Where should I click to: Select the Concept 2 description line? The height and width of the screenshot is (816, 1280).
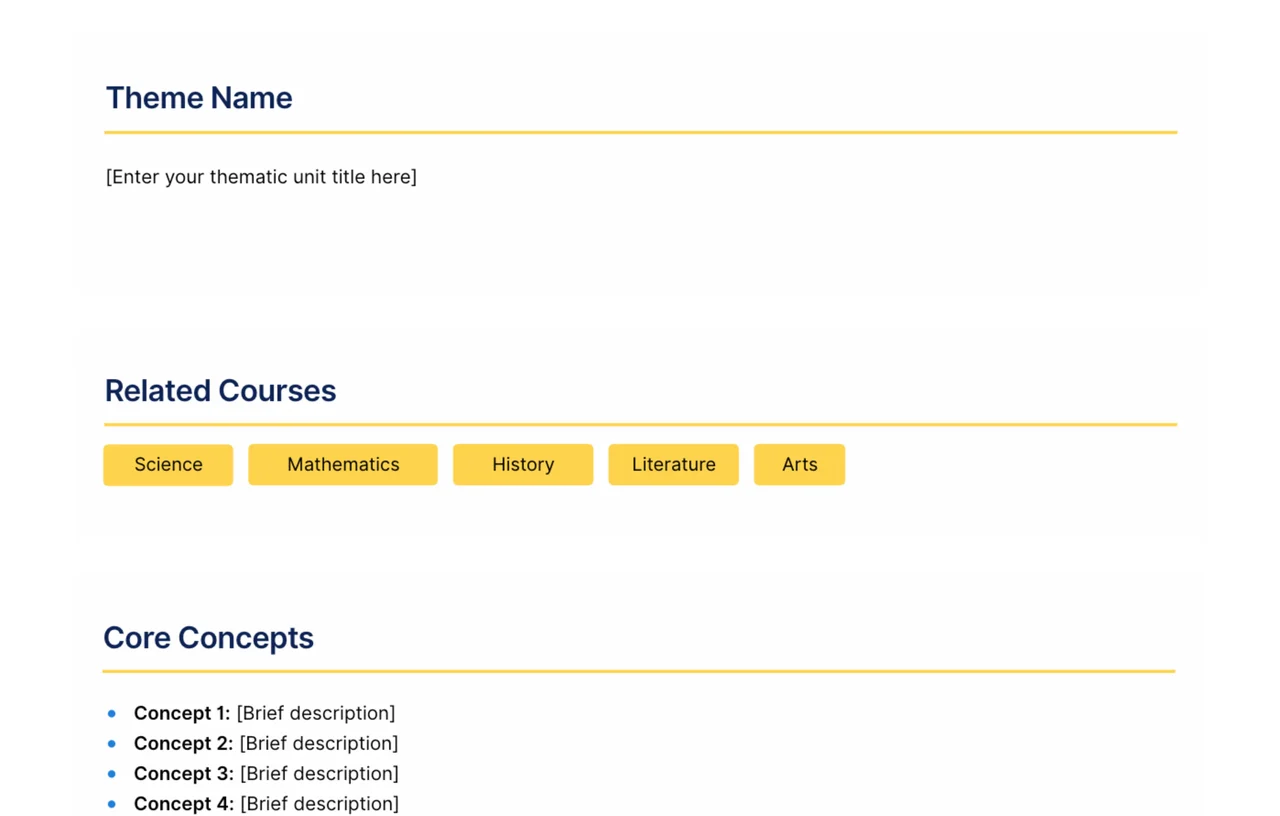pyautogui.click(x=266, y=743)
